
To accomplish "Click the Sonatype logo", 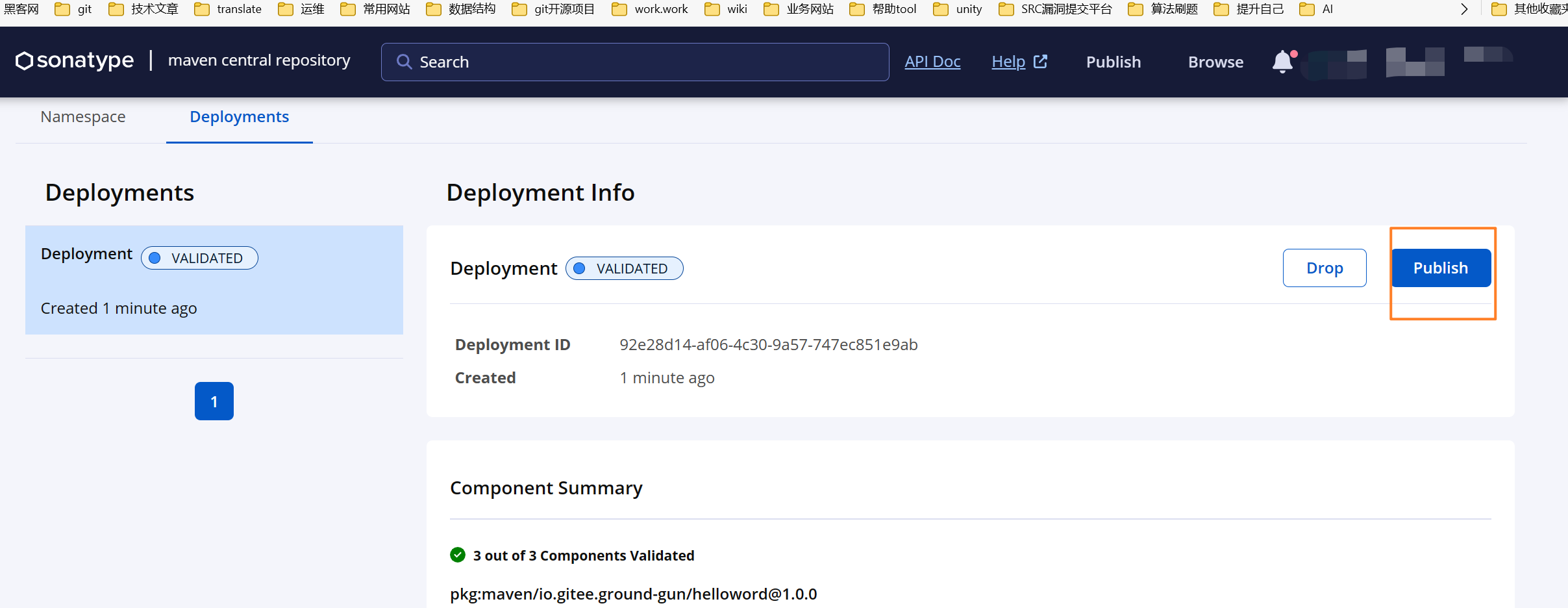I will [75, 60].
